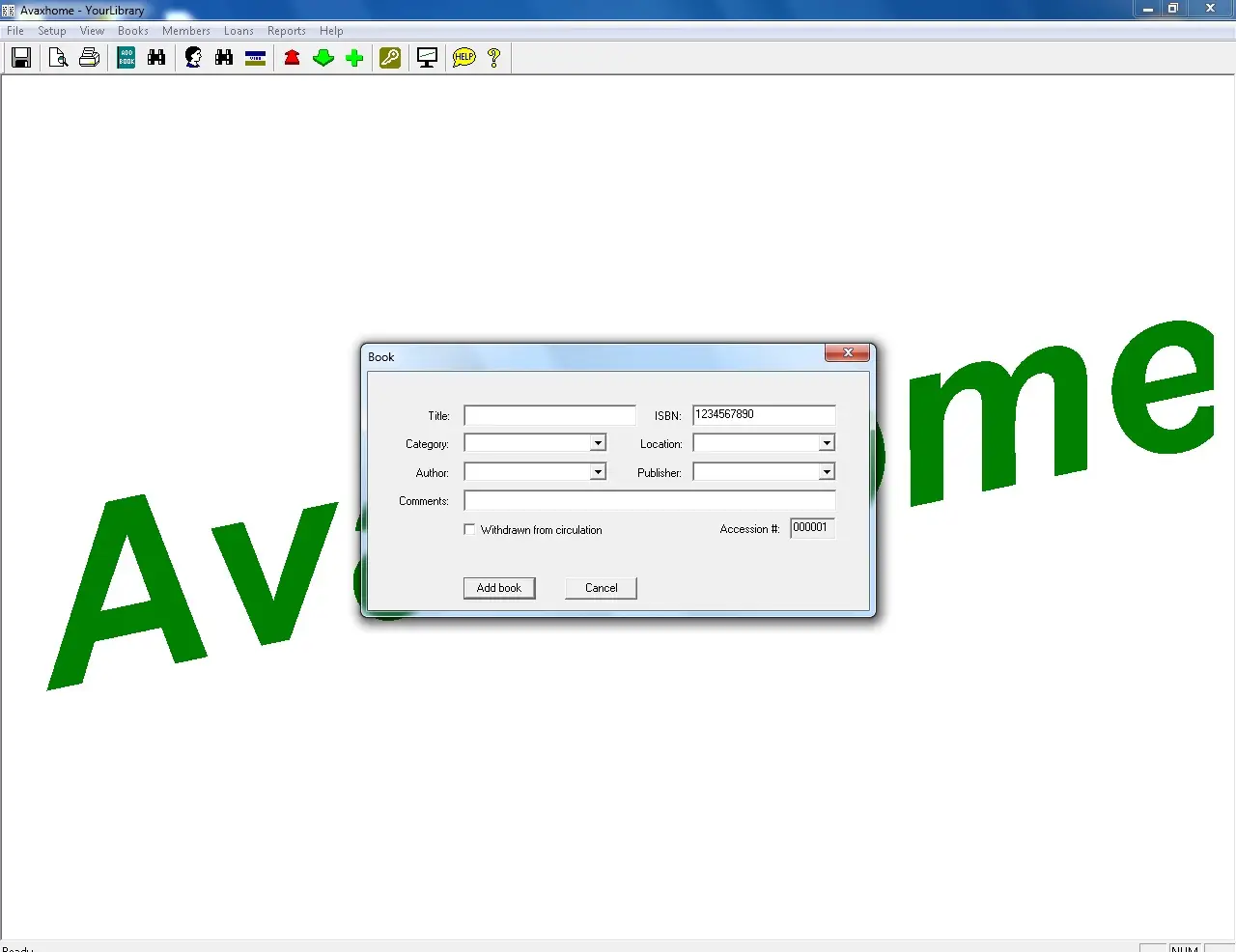
Task: Click the Save floppy disk icon
Action: (21, 58)
